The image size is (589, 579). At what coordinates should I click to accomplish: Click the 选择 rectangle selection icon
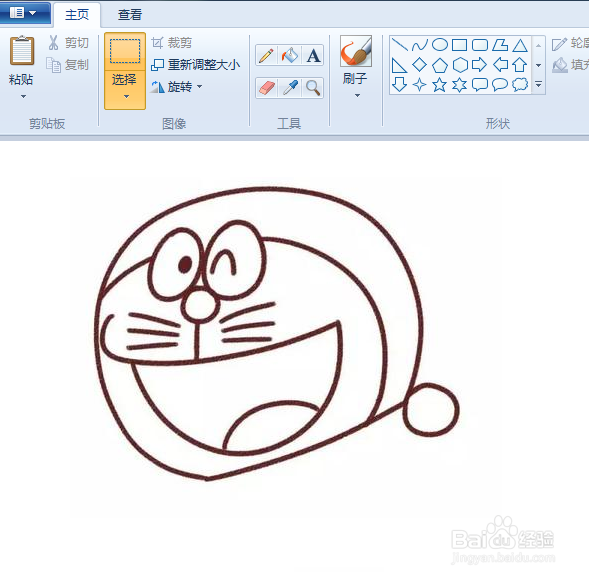tap(125, 51)
